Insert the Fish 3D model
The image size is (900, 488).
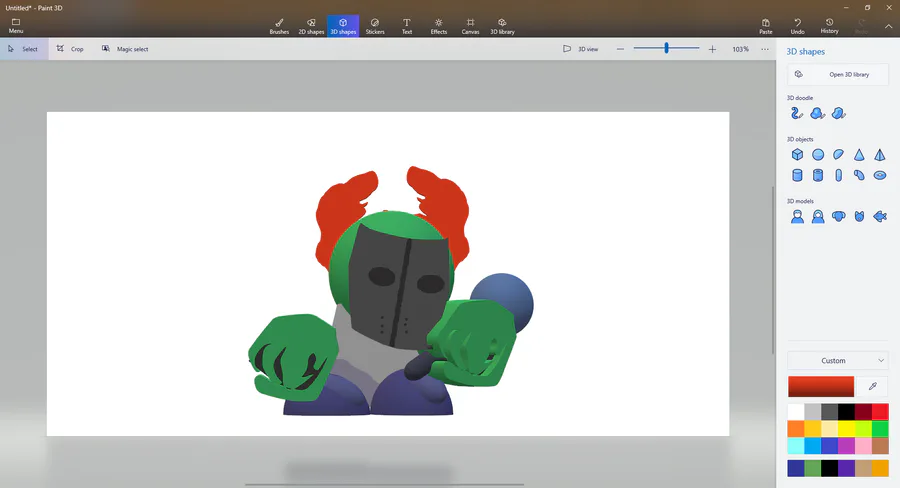pos(880,216)
